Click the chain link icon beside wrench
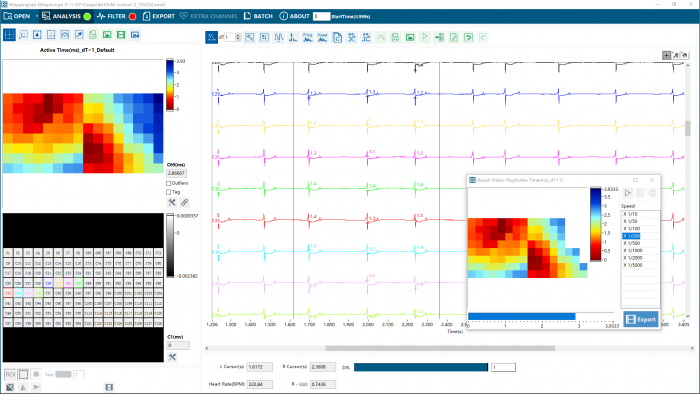 coord(184,203)
